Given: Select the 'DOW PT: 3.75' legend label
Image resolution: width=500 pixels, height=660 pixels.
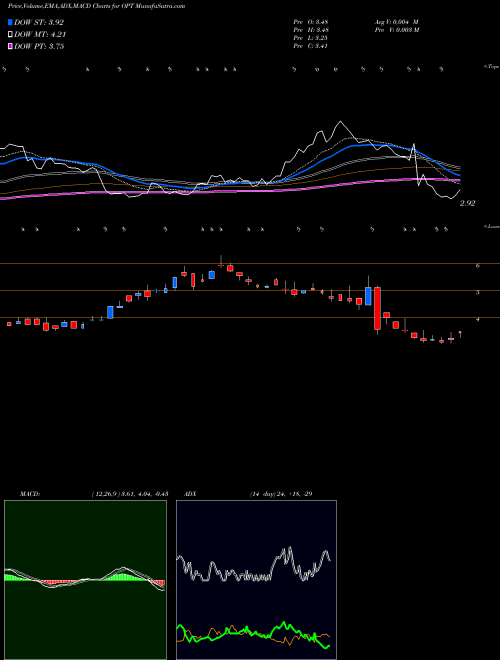Looking at the screenshot, I should click(x=39, y=46).
